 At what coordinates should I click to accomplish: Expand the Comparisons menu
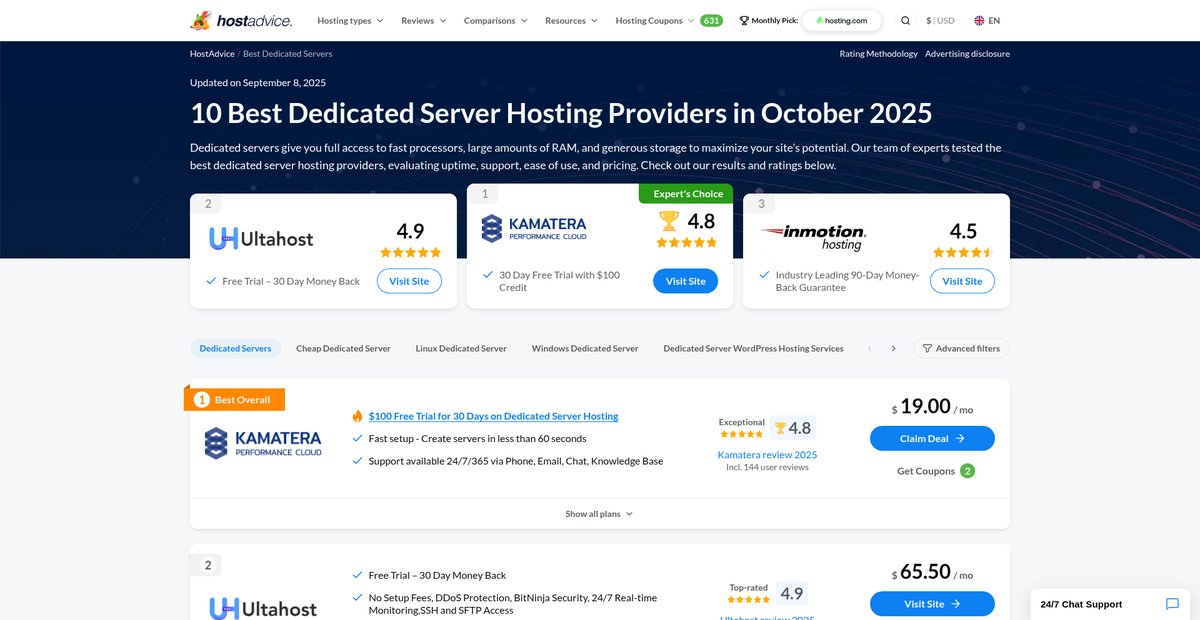coord(496,20)
